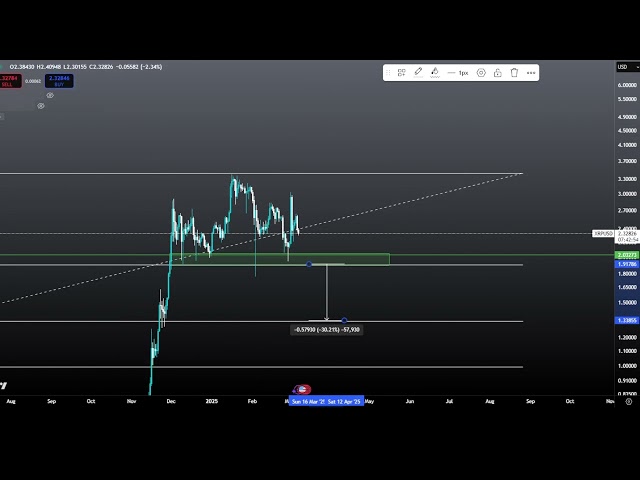Select the pencil line color tool
Viewport: 640px width, 480px height.
click(418, 73)
